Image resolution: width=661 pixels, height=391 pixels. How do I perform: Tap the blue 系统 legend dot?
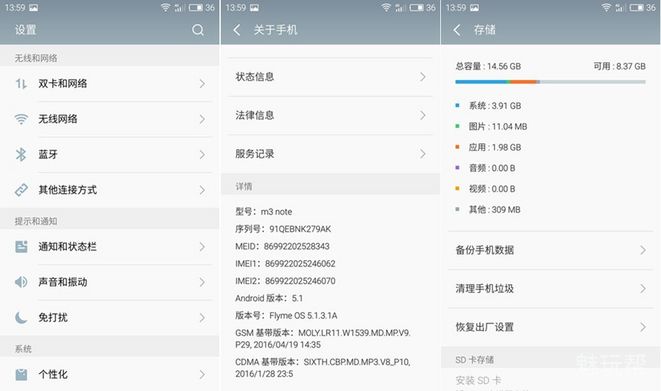tap(457, 105)
